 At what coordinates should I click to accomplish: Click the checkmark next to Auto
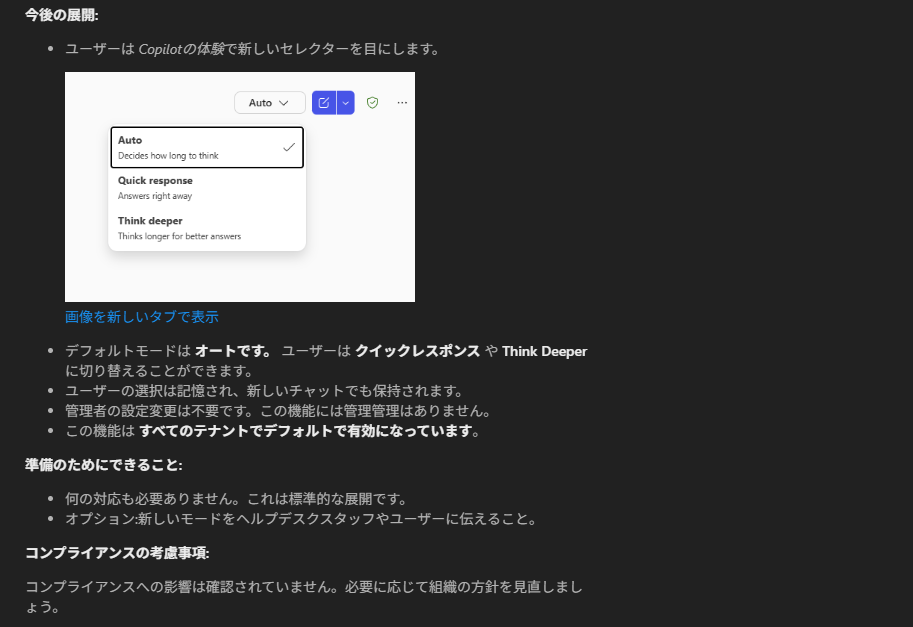[289, 147]
